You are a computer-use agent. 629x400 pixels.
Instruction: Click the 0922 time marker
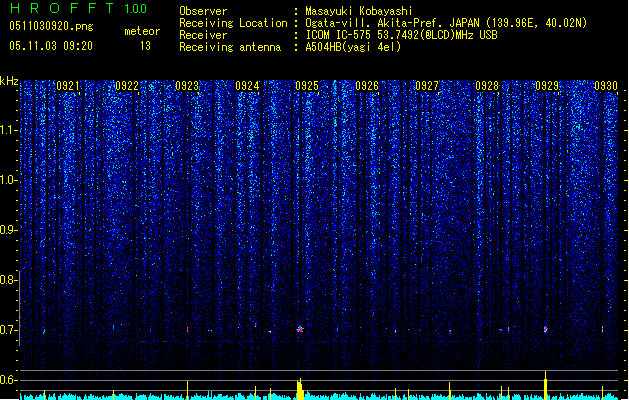click(127, 86)
